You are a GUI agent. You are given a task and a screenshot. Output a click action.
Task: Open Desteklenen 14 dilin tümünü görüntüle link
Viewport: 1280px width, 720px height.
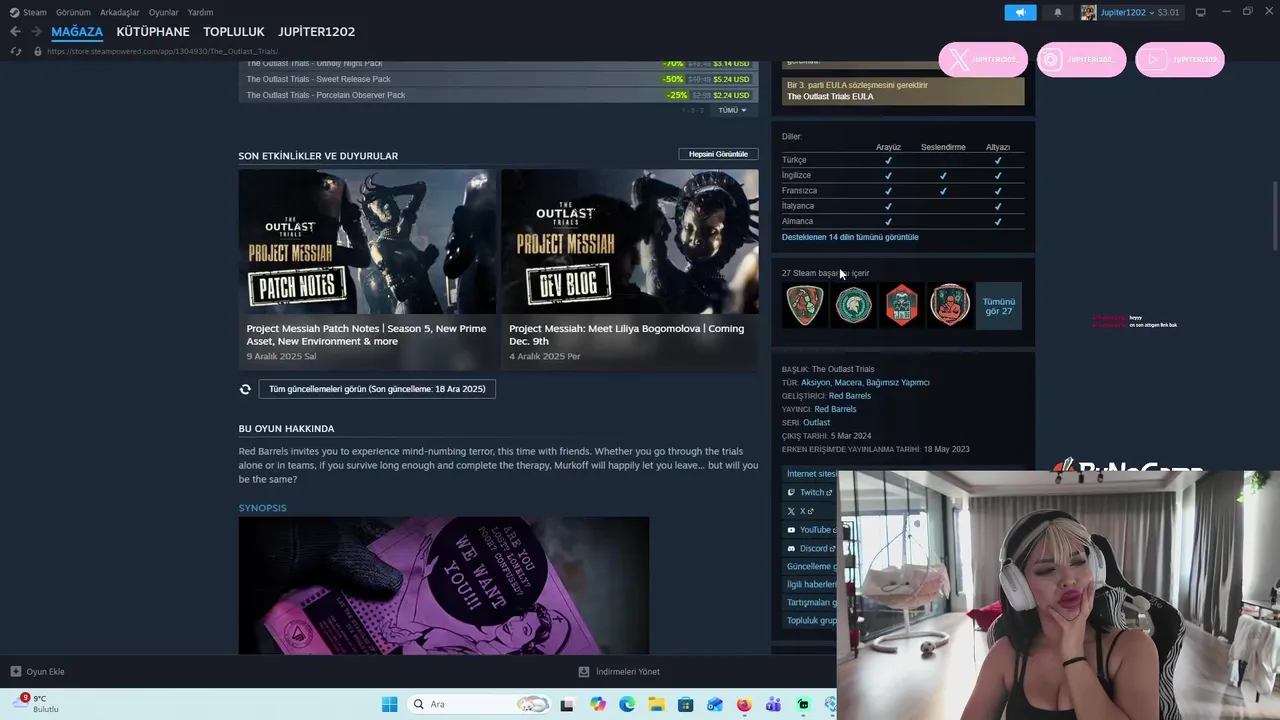click(850, 237)
